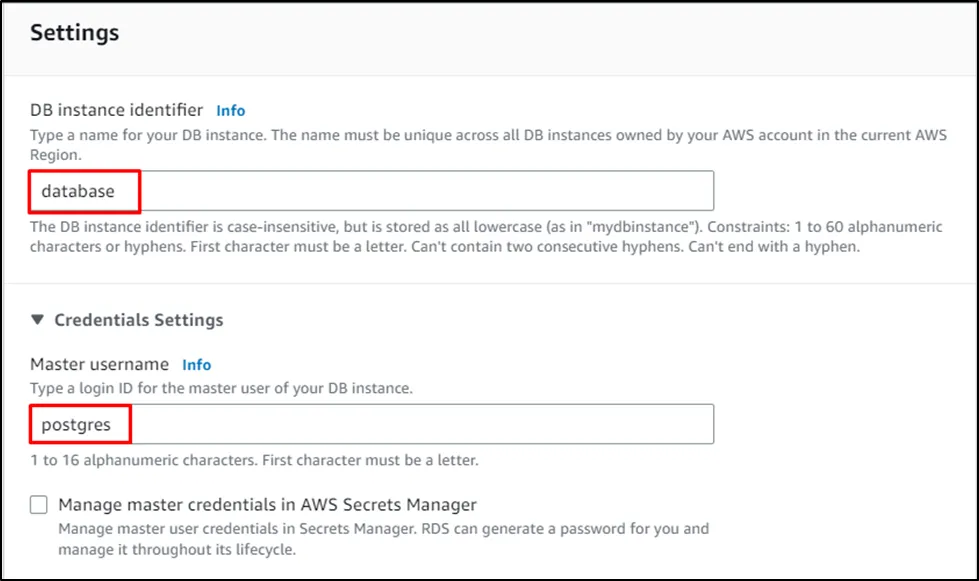Click the Manage master credentials checkbox label

coord(267,505)
